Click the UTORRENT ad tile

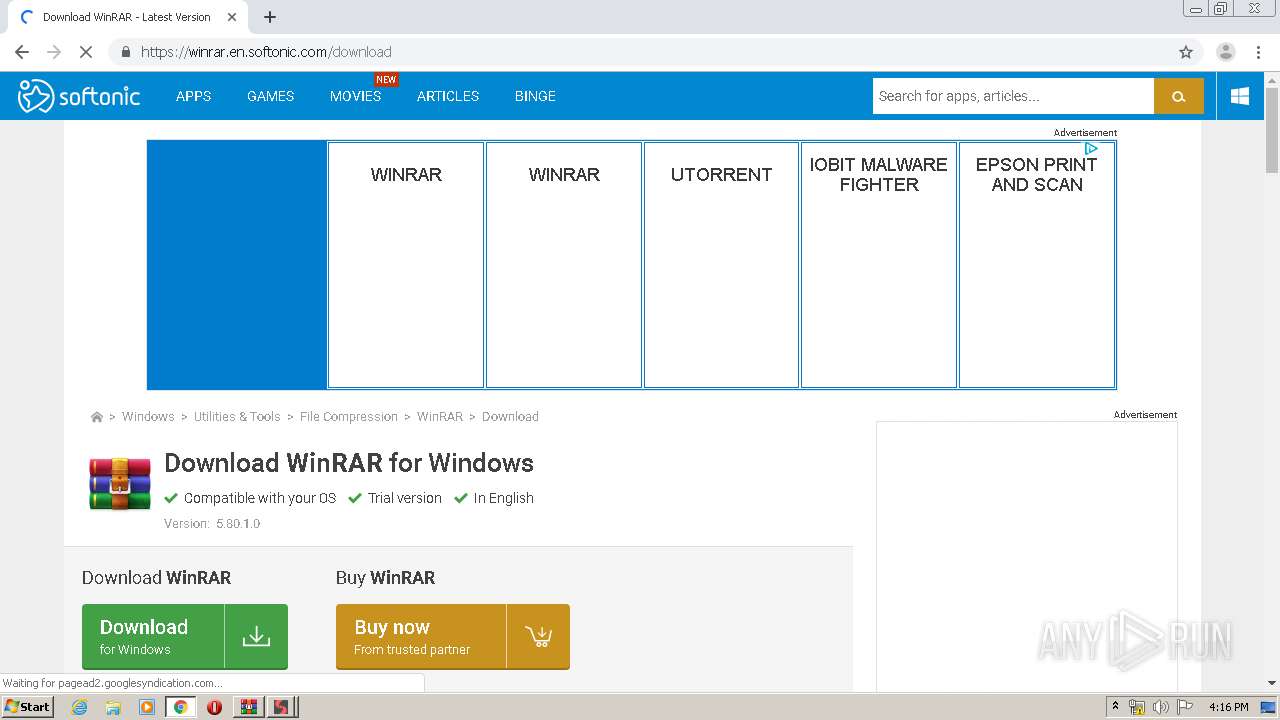click(721, 265)
